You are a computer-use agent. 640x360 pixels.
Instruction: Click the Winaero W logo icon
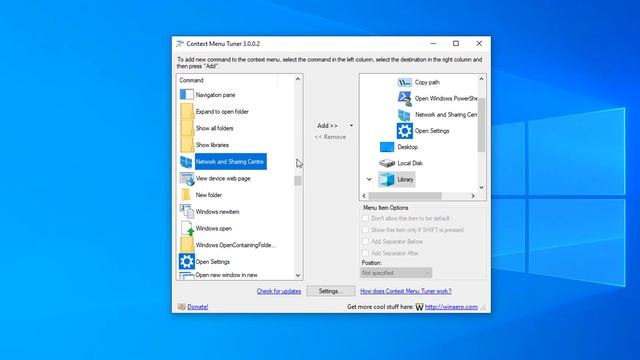click(419, 307)
